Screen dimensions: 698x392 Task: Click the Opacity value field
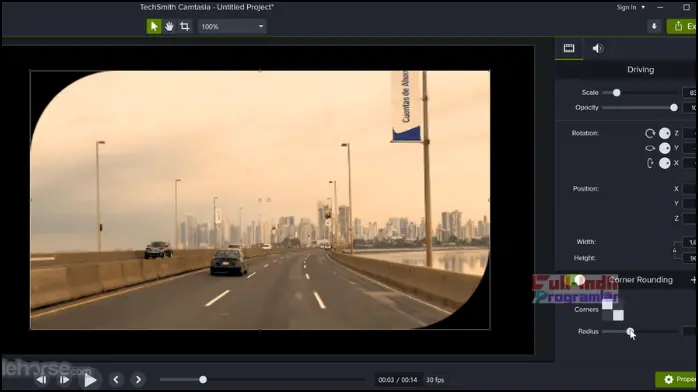pos(690,108)
